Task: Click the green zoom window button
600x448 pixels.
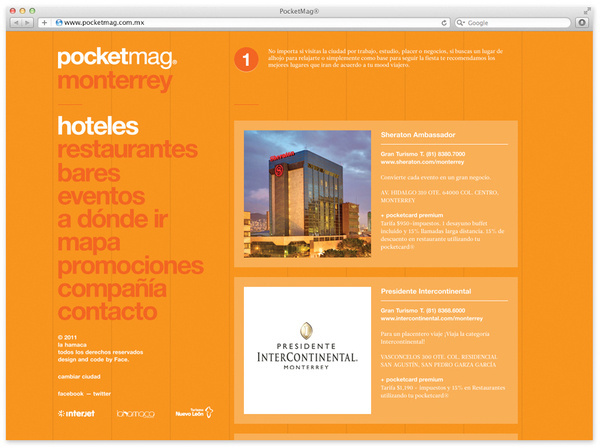Action: (x=32, y=11)
